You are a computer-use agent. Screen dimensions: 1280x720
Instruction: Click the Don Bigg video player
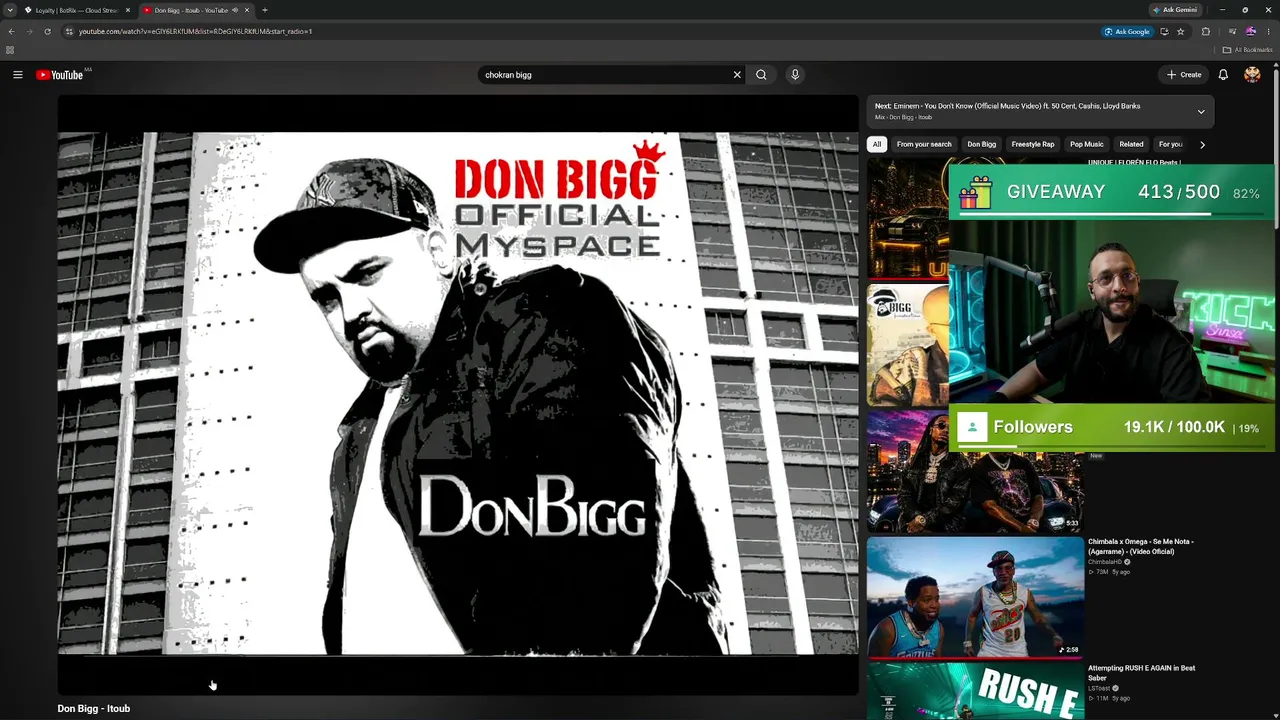[458, 395]
